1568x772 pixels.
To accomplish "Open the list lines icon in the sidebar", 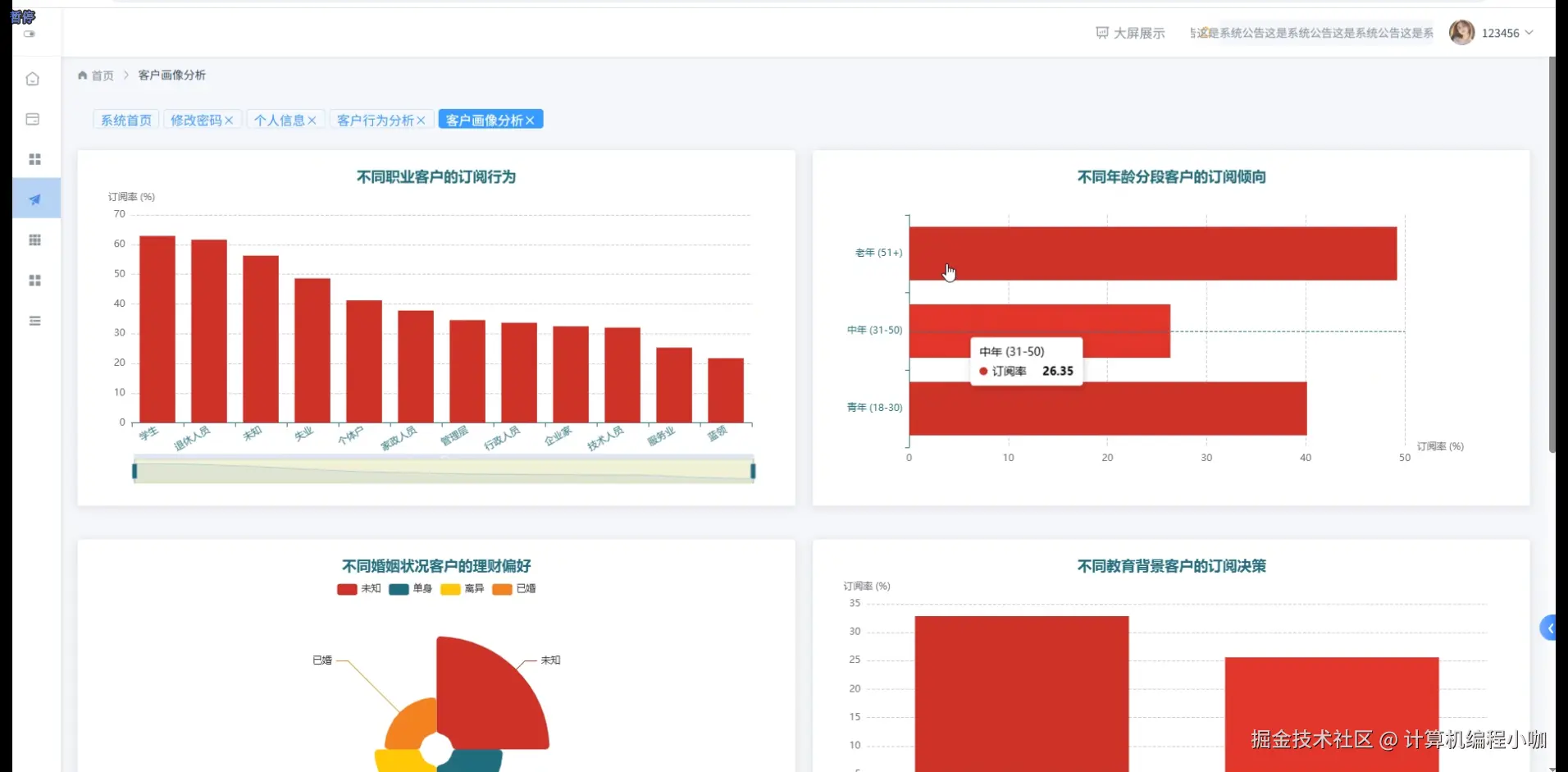I will (x=34, y=321).
